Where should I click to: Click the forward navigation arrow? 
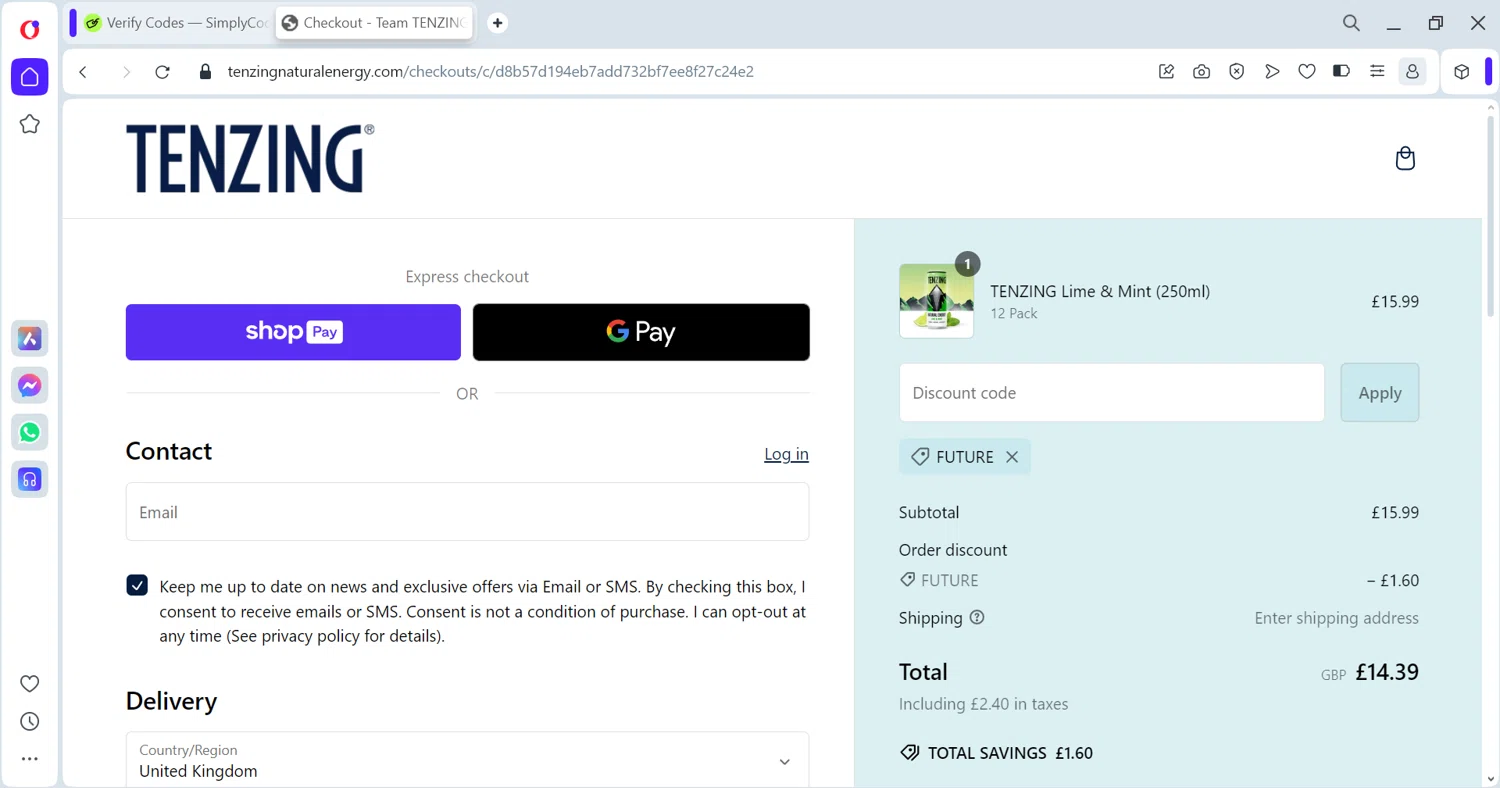(x=126, y=72)
